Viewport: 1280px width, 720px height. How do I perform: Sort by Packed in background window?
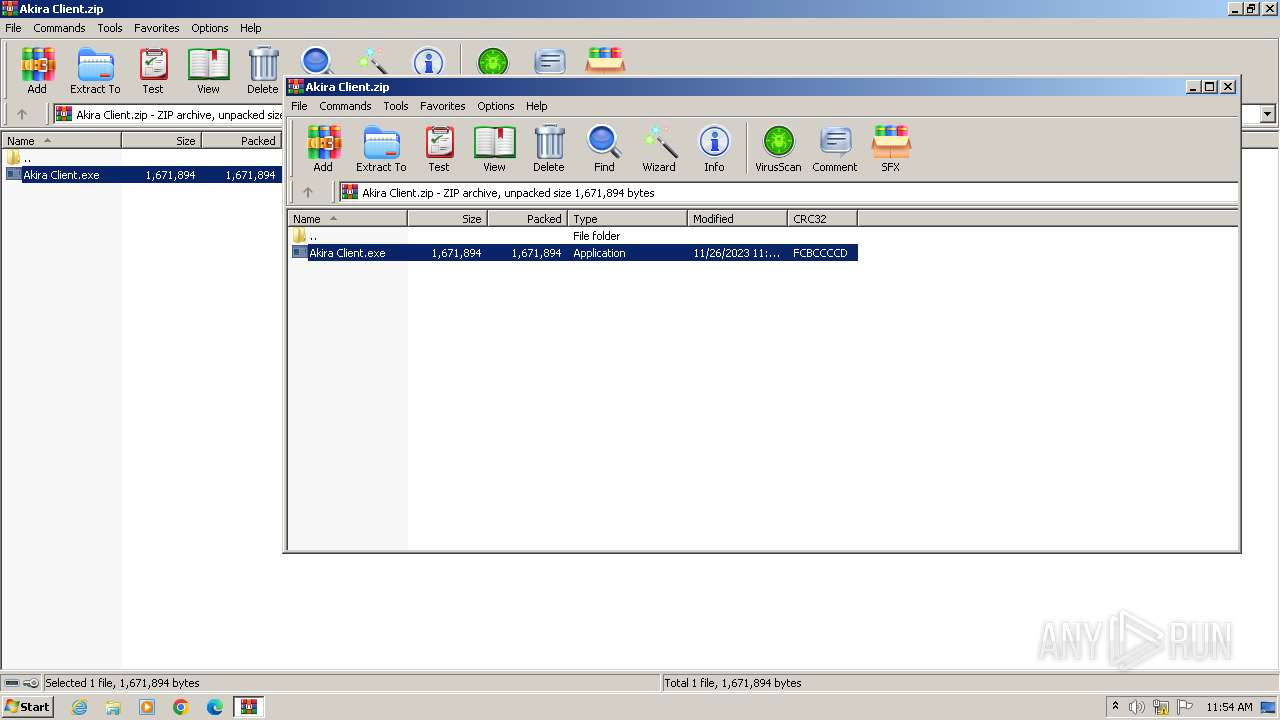pos(241,140)
